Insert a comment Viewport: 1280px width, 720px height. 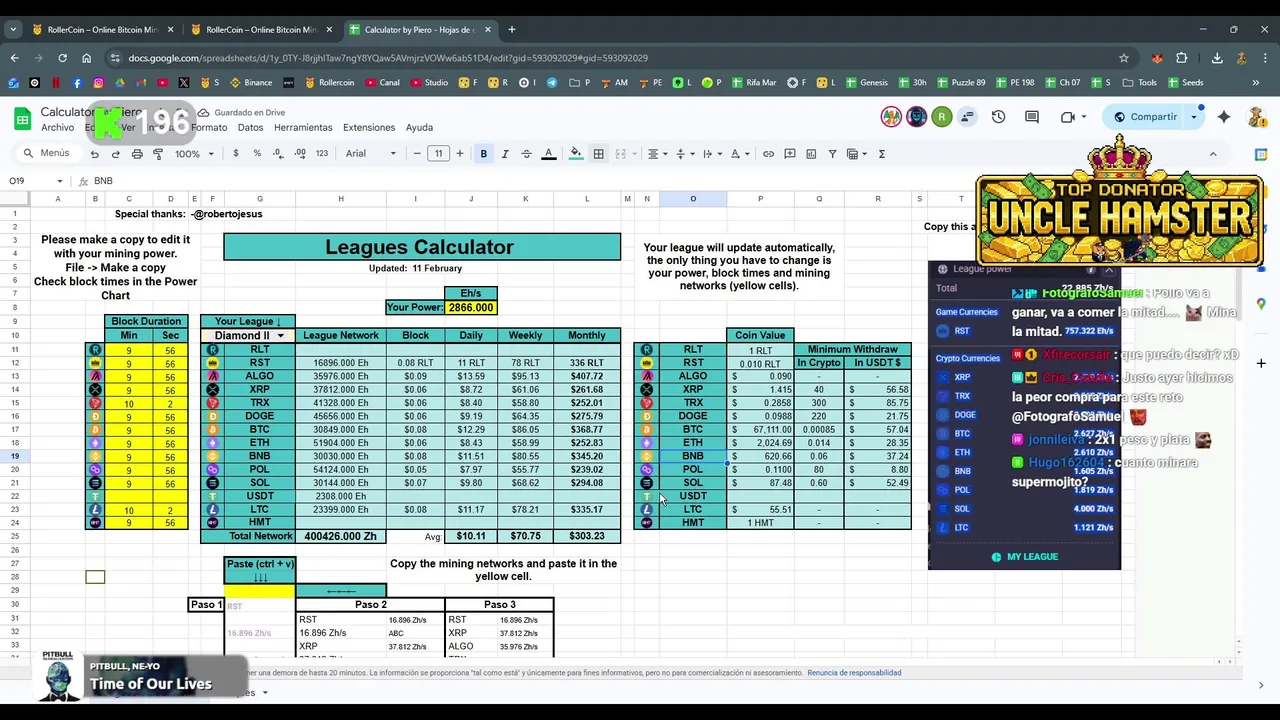[790, 154]
